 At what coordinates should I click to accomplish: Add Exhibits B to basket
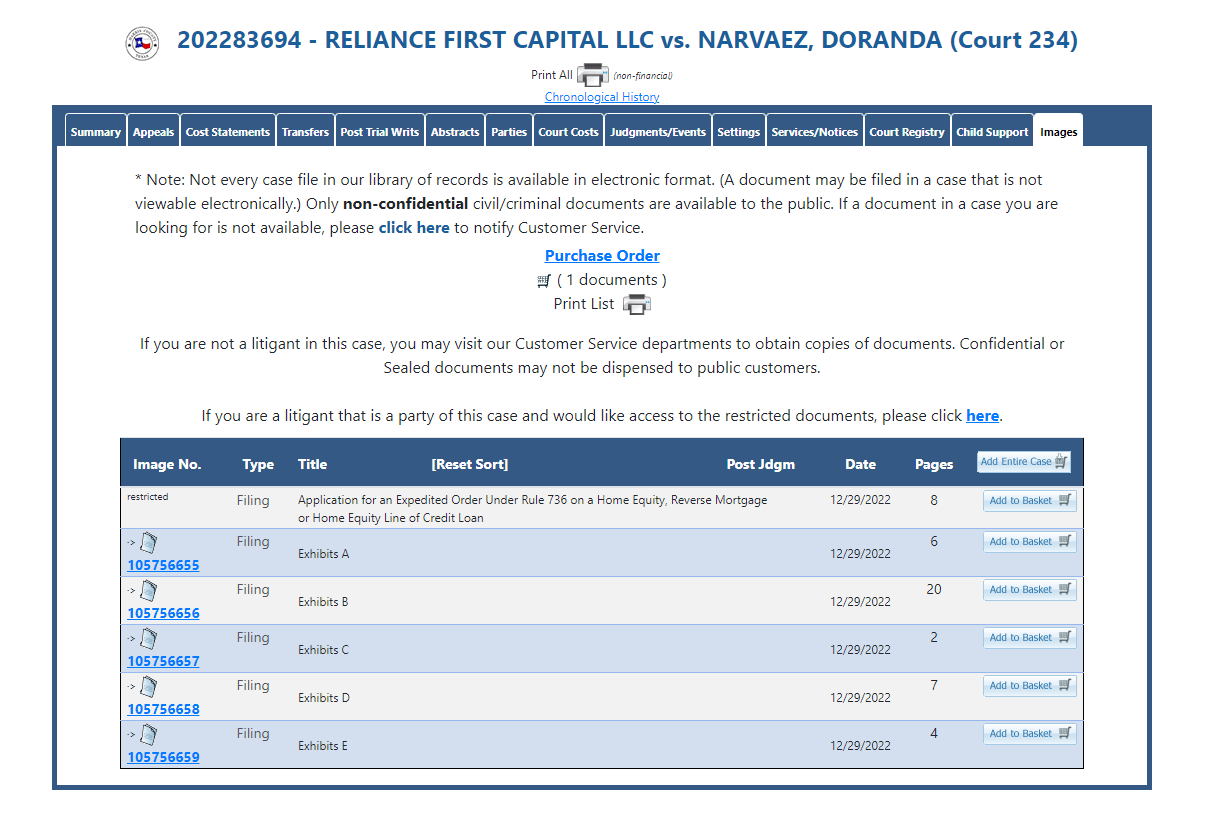coord(1030,590)
